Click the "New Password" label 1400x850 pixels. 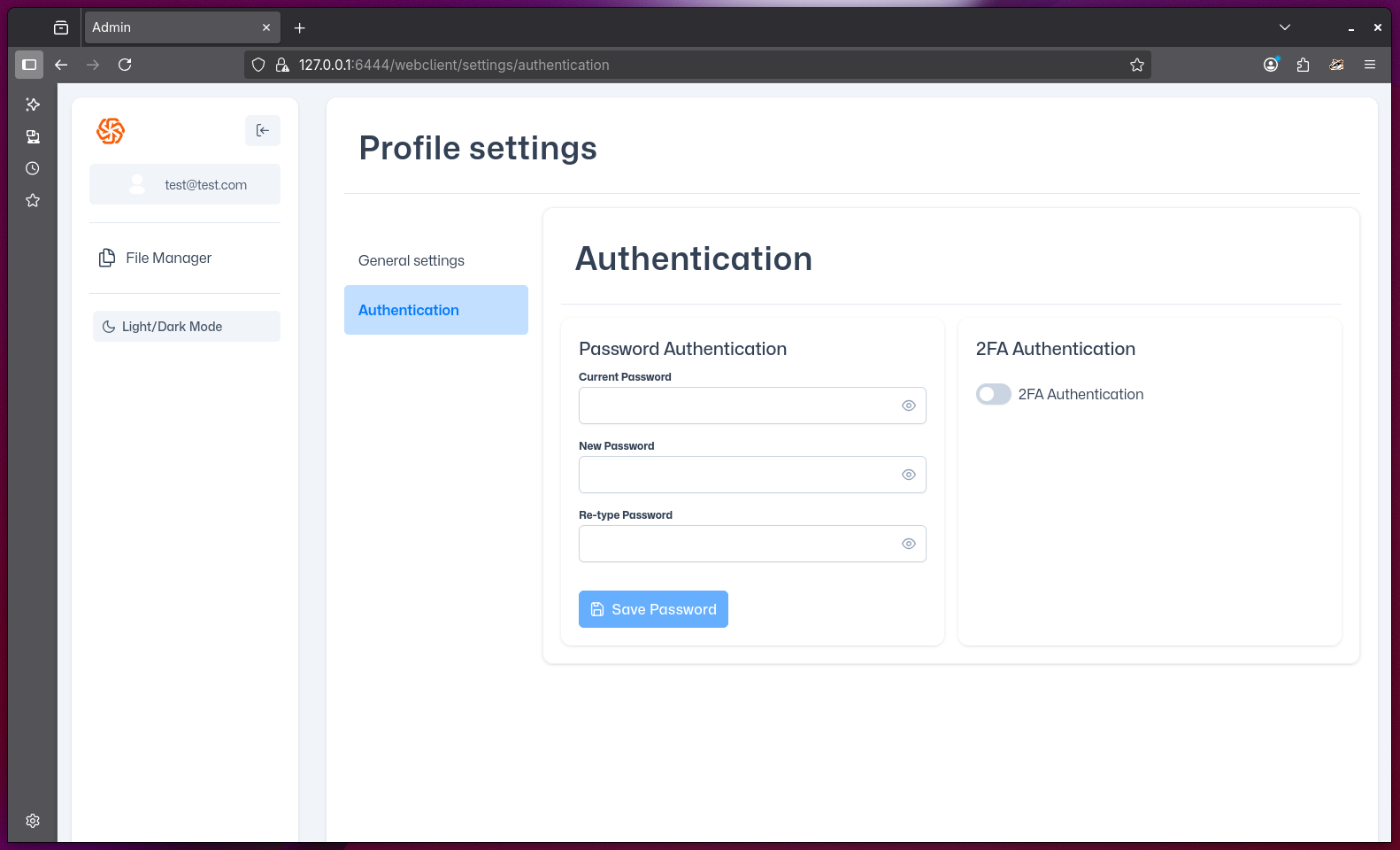click(616, 446)
